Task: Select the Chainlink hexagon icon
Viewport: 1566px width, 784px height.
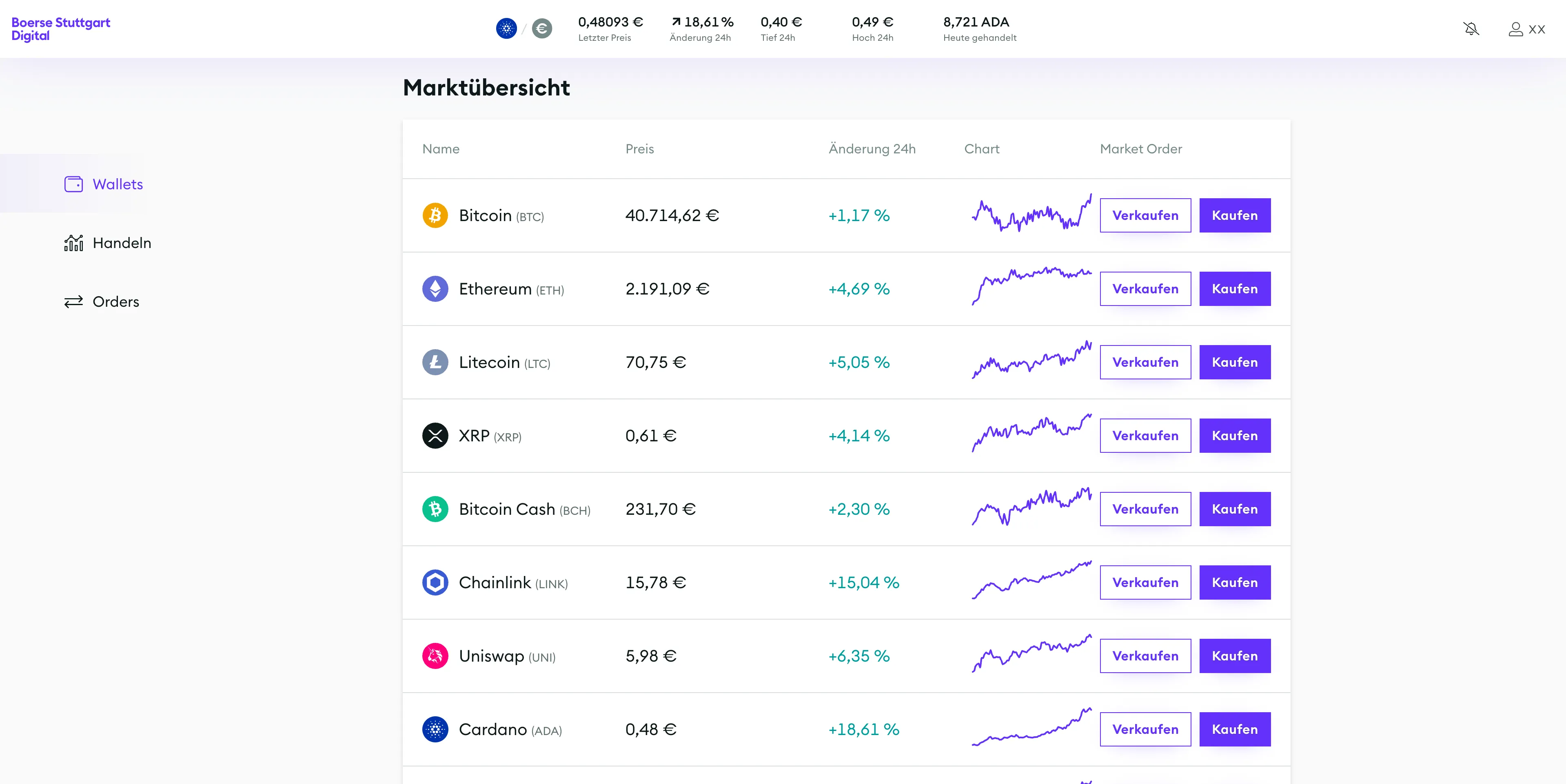Action: pyautogui.click(x=435, y=582)
